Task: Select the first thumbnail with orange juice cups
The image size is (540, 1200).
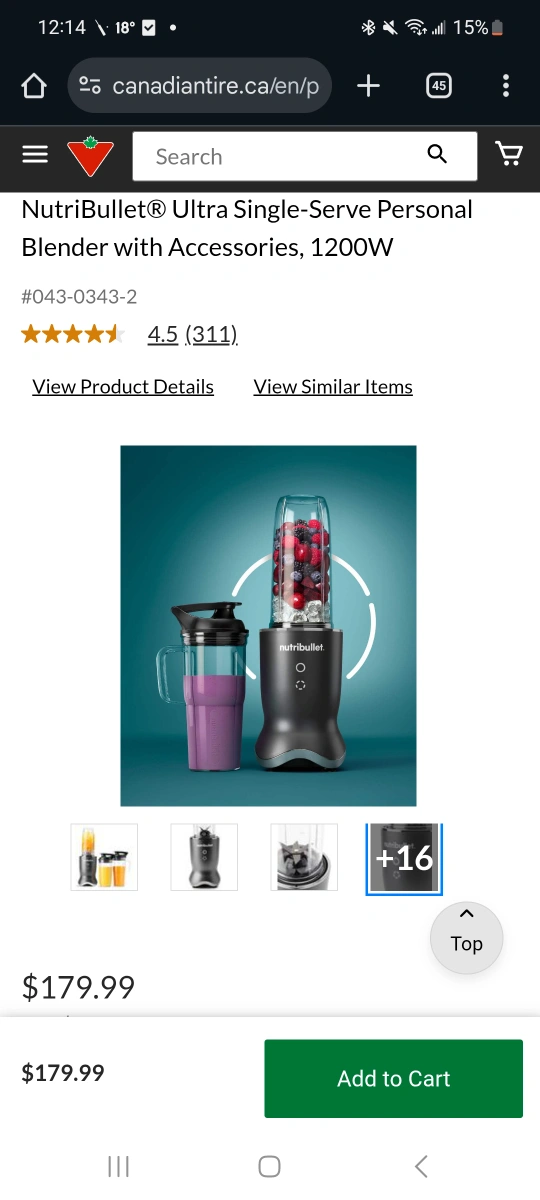Action: (x=104, y=857)
